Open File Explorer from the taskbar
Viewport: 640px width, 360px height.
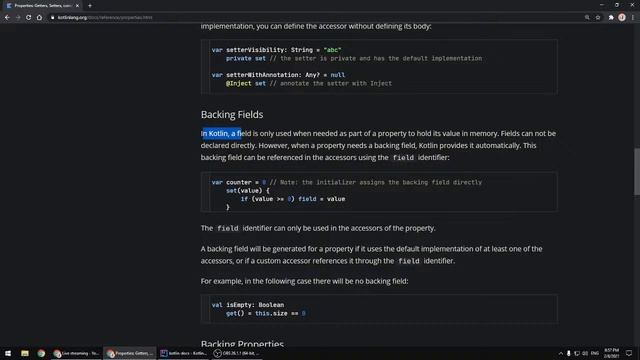[x=25, y=353]
